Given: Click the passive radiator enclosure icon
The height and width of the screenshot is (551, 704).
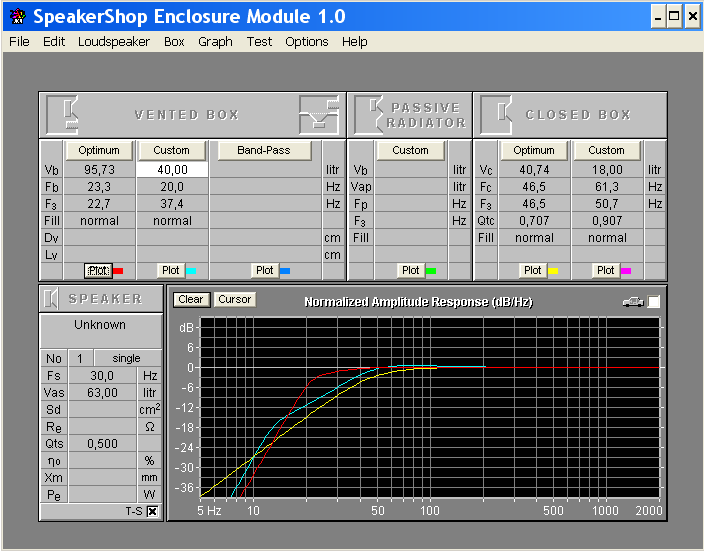Looking at the screenshot, I should (368, 115).
